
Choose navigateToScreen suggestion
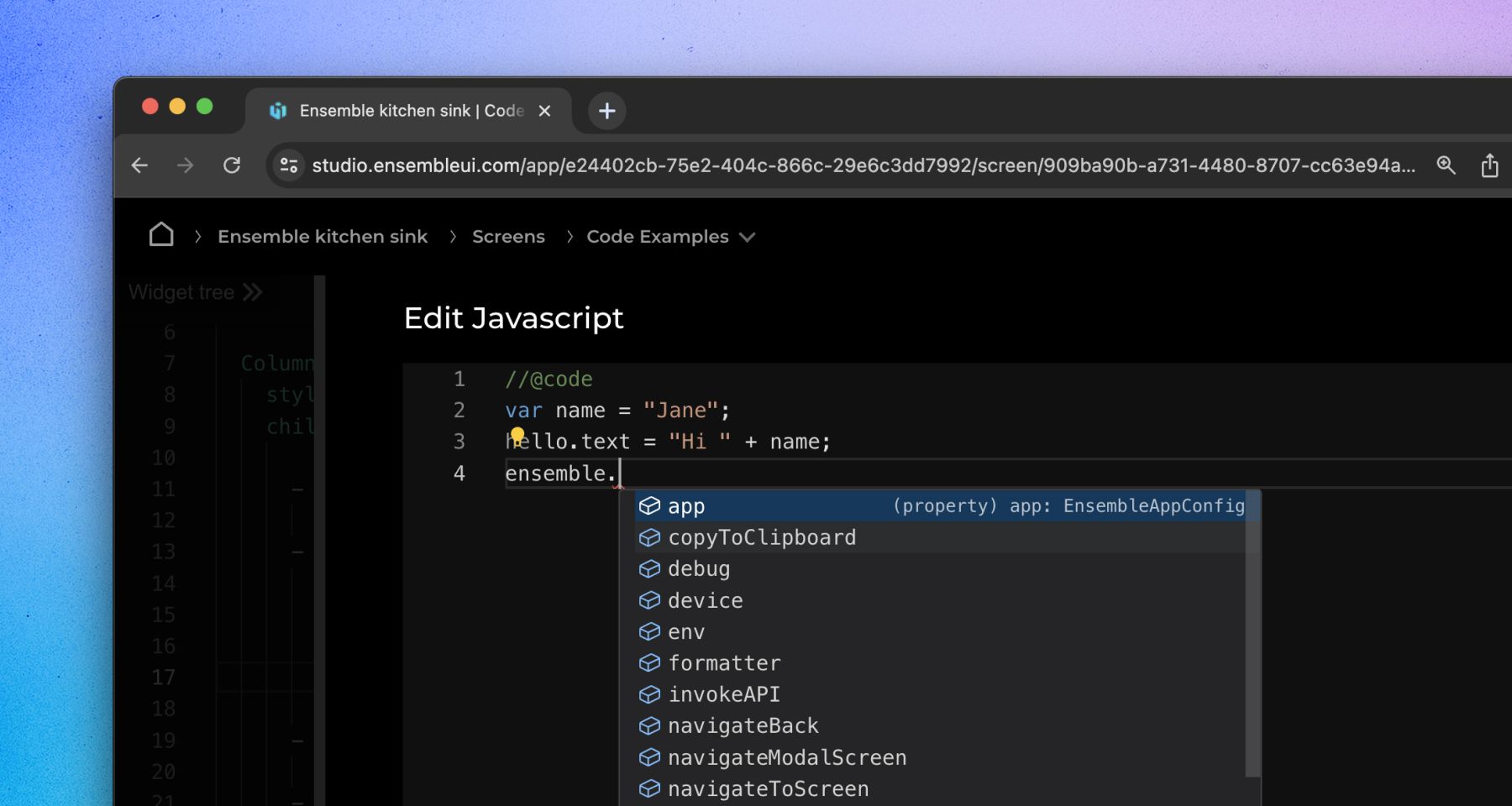point(941,789)
